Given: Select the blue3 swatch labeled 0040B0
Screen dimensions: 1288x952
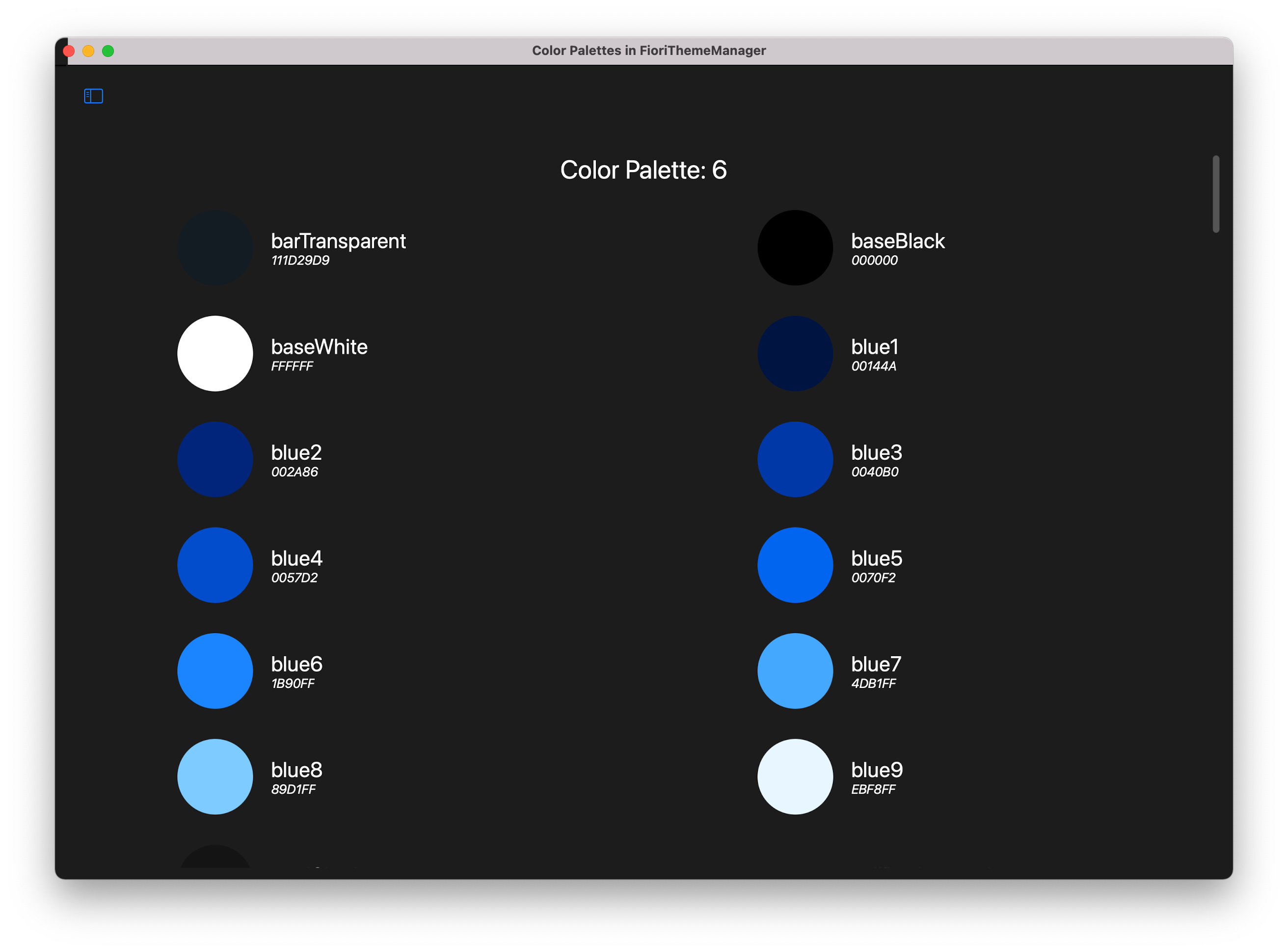Looking at the screenshot, I should click(795, 459).
